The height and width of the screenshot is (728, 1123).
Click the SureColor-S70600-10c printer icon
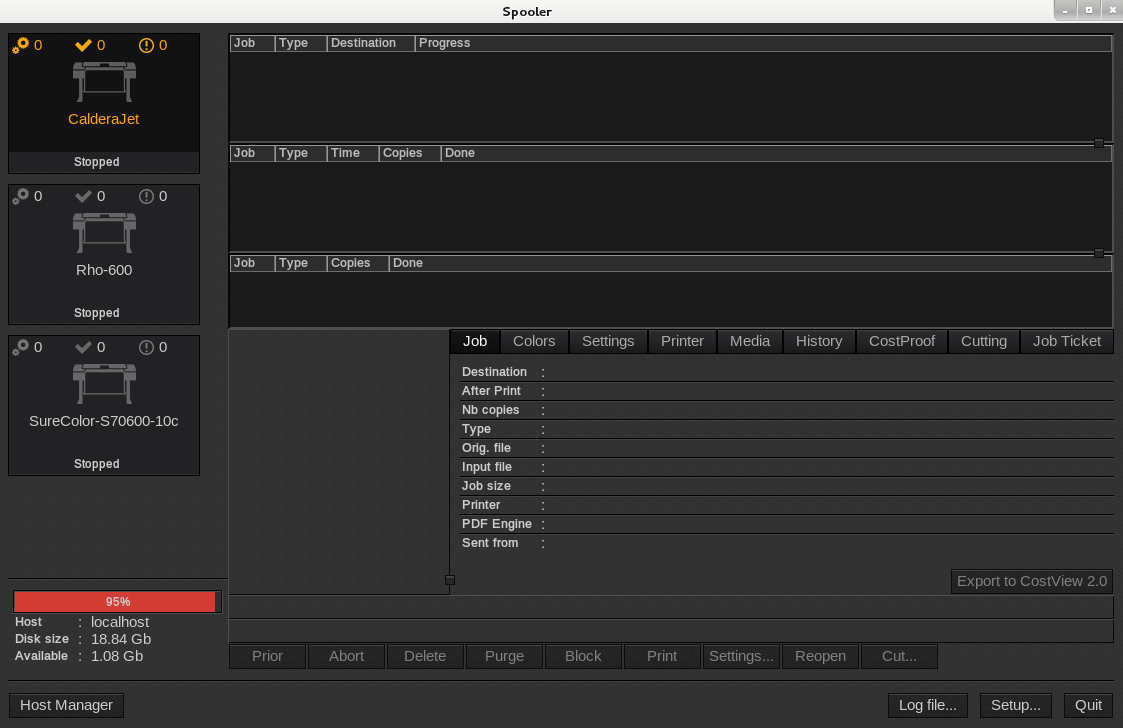[x=104, y=384]
